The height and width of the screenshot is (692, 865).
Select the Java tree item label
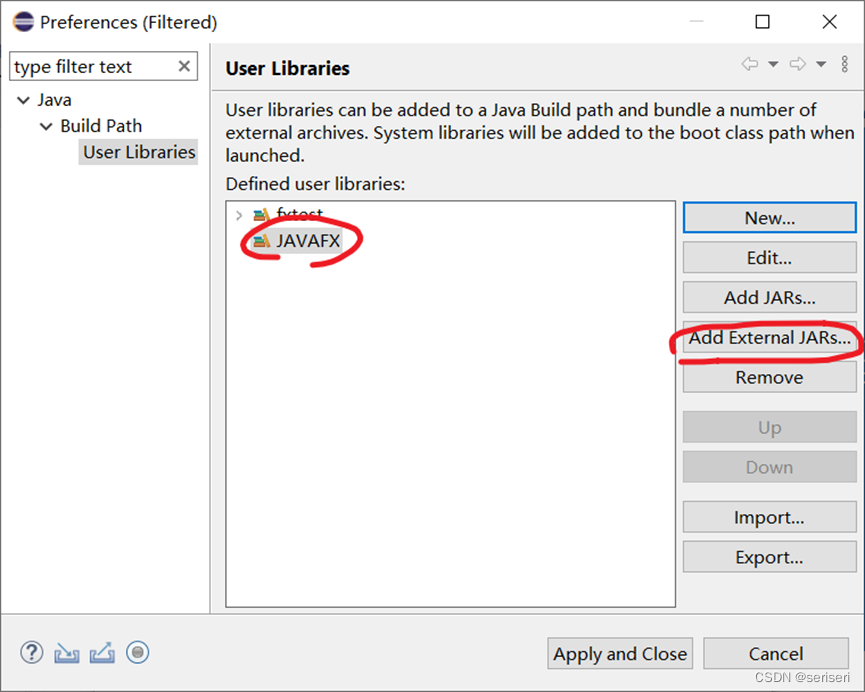(54, 100)
